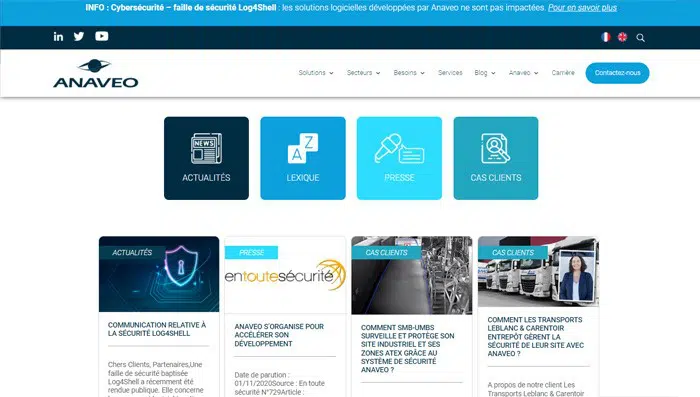Viewport: 700px width, 397px height.
Task: Click the Presse tag on press card
Action: click(x=251, y=252)
